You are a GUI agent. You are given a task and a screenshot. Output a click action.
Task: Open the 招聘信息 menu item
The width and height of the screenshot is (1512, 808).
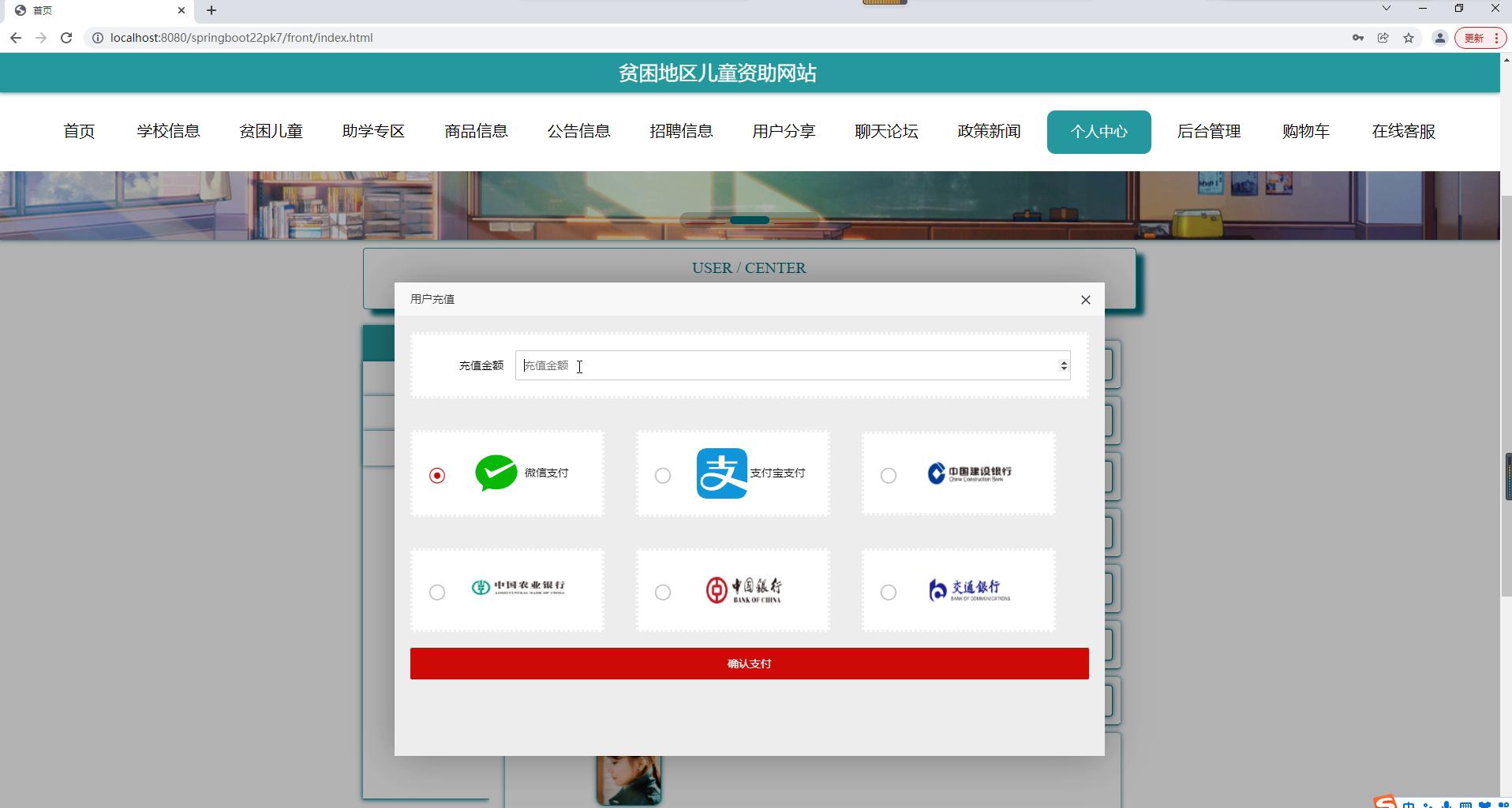(x=681, y=132)
